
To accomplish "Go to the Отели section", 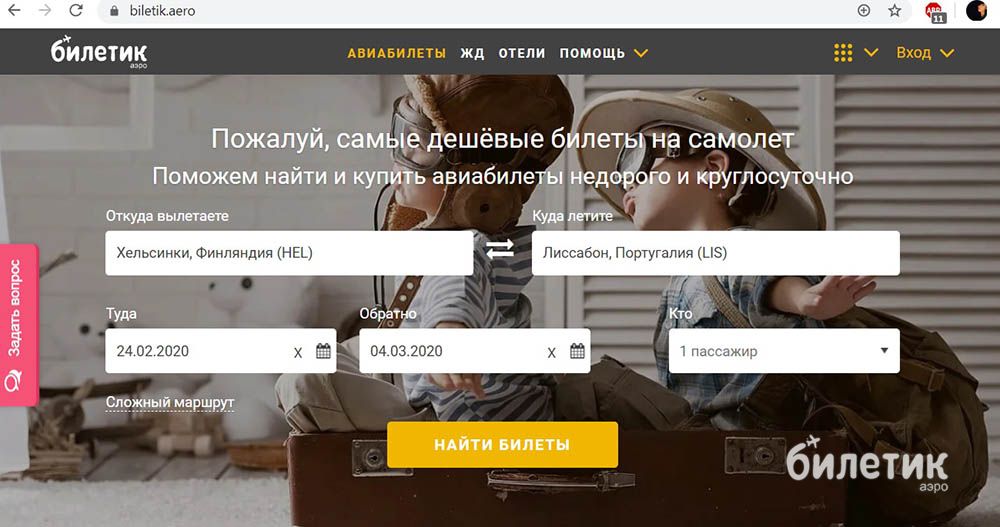I will pos(522,54).
